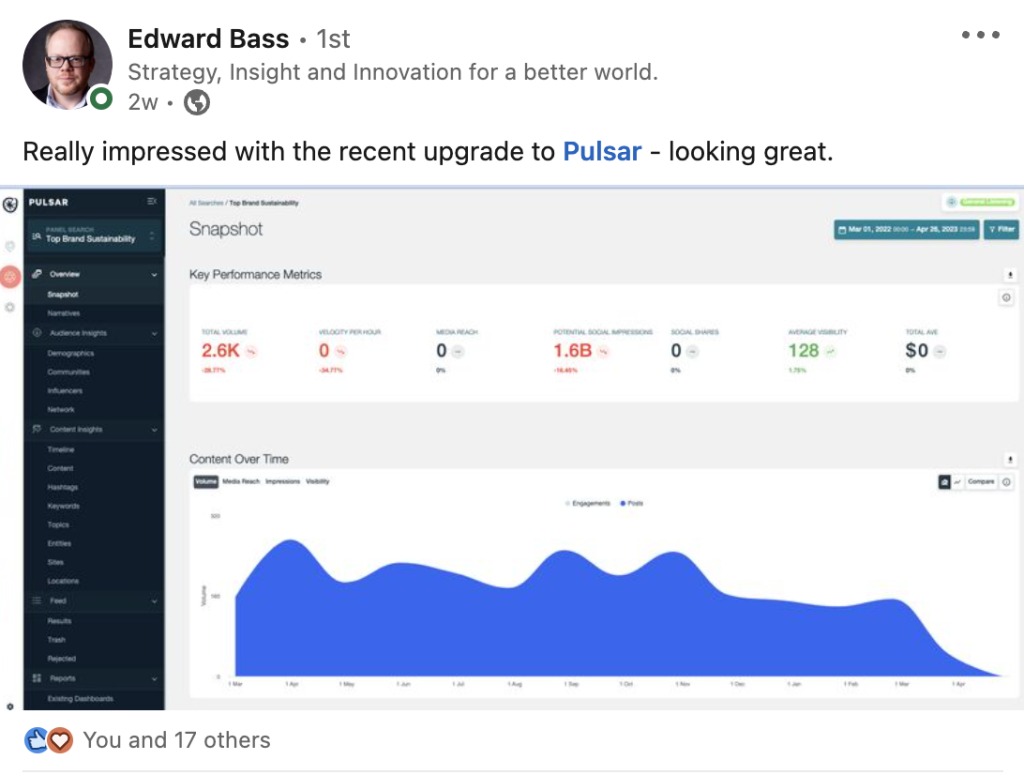The image size is (1024, 775).
Task: Click the Filter button
Action: click(x=1001, y=230)
